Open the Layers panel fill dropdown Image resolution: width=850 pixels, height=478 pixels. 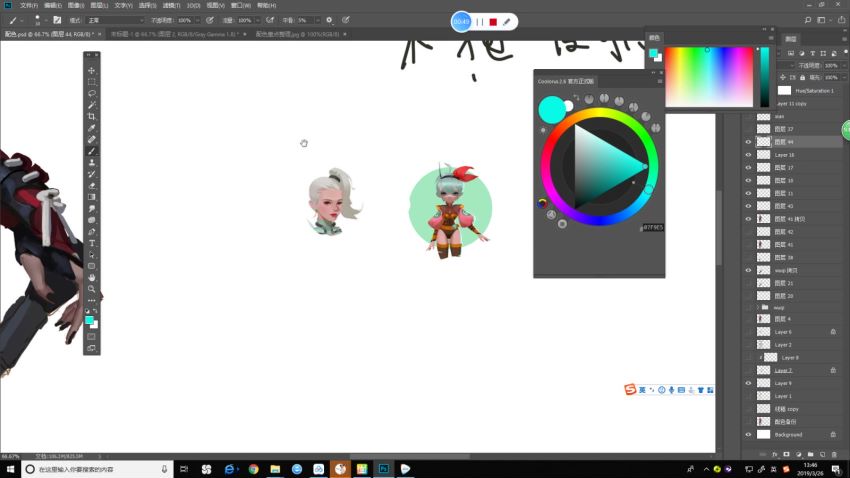click(x=843, y=77)
